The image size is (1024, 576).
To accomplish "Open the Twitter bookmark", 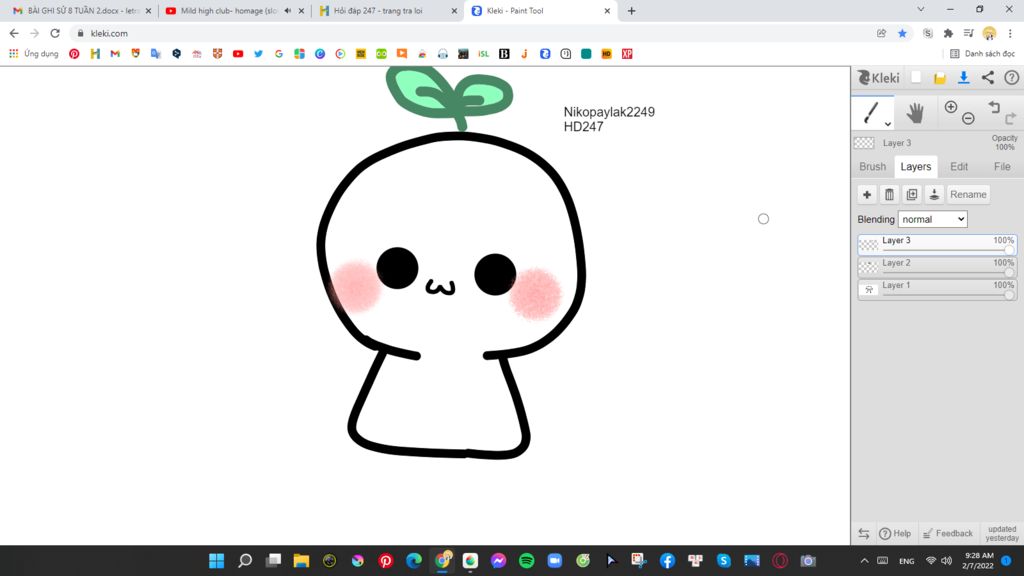I will click(259, 54).
